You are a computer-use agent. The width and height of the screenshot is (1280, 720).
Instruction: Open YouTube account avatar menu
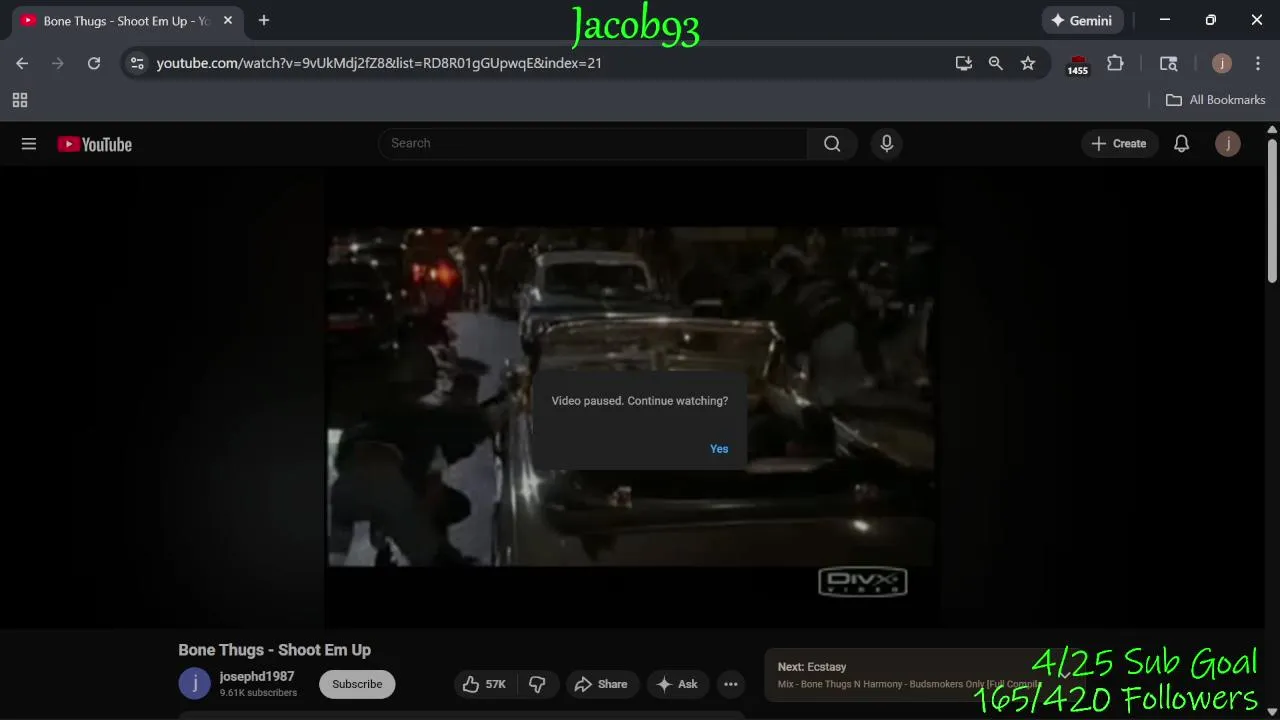pos(1228,143)
